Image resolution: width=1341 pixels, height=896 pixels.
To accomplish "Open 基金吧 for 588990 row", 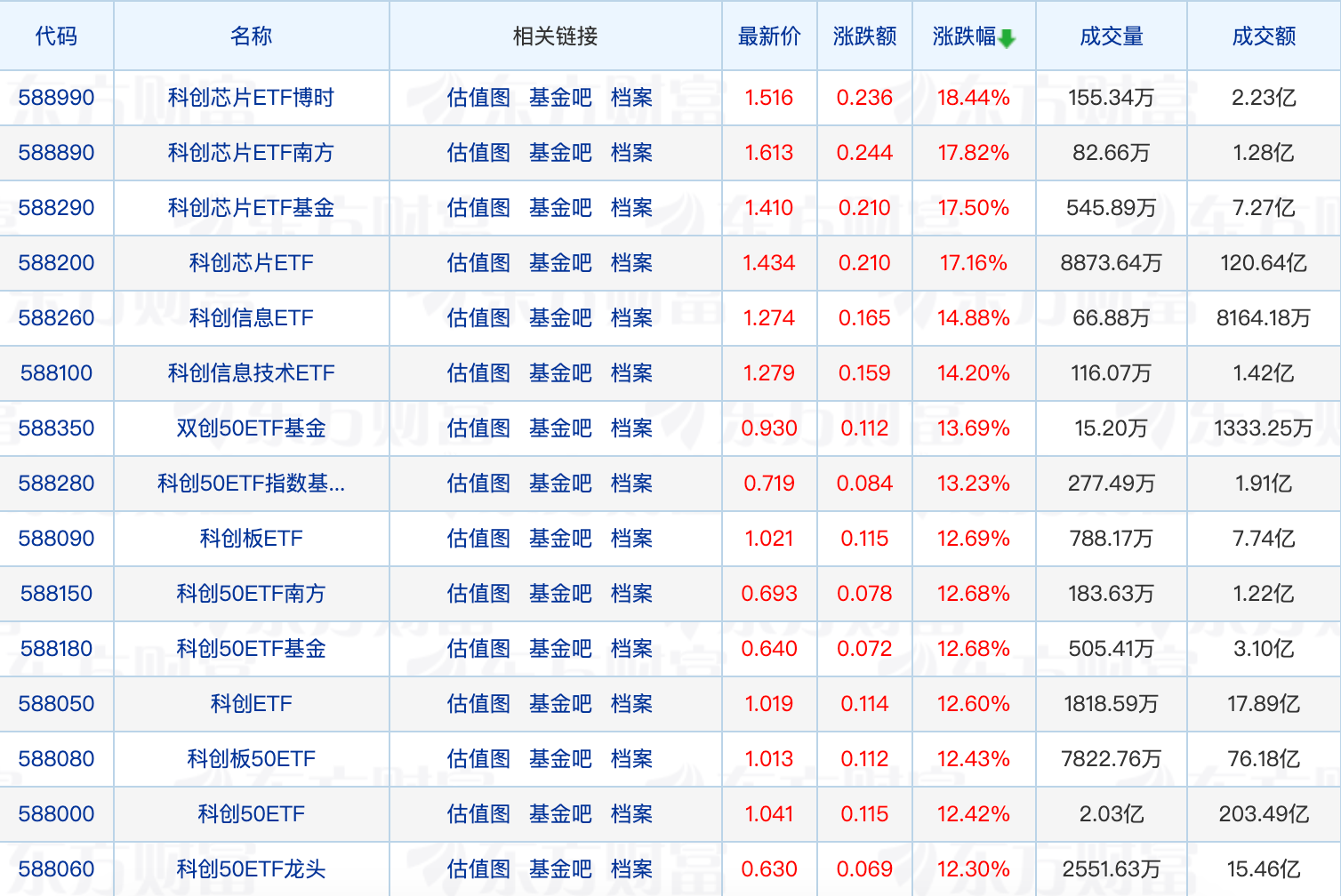I will pyautogui.click(x=561, y=98).
